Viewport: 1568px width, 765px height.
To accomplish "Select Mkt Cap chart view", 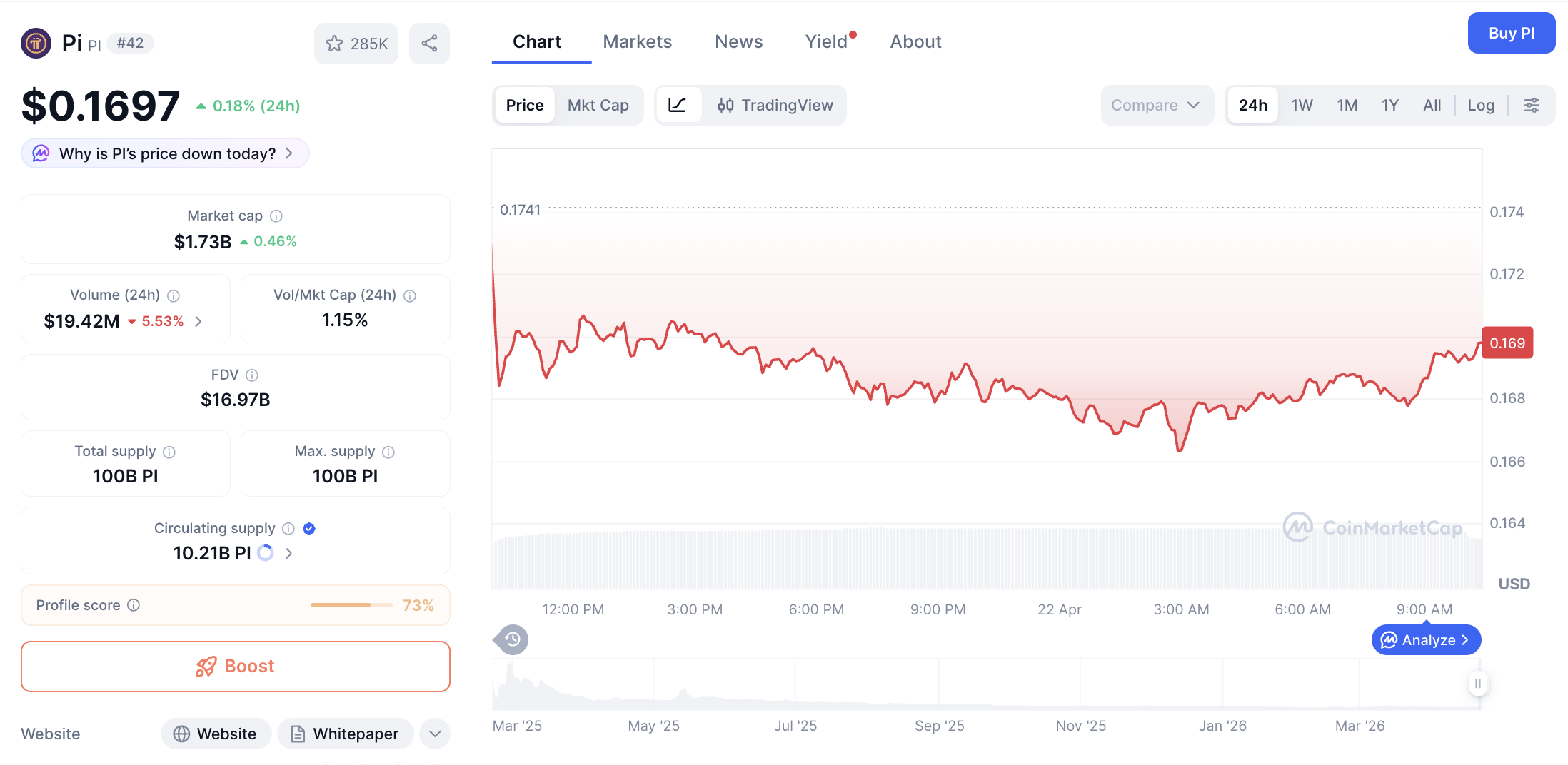I will coord(598,105).
